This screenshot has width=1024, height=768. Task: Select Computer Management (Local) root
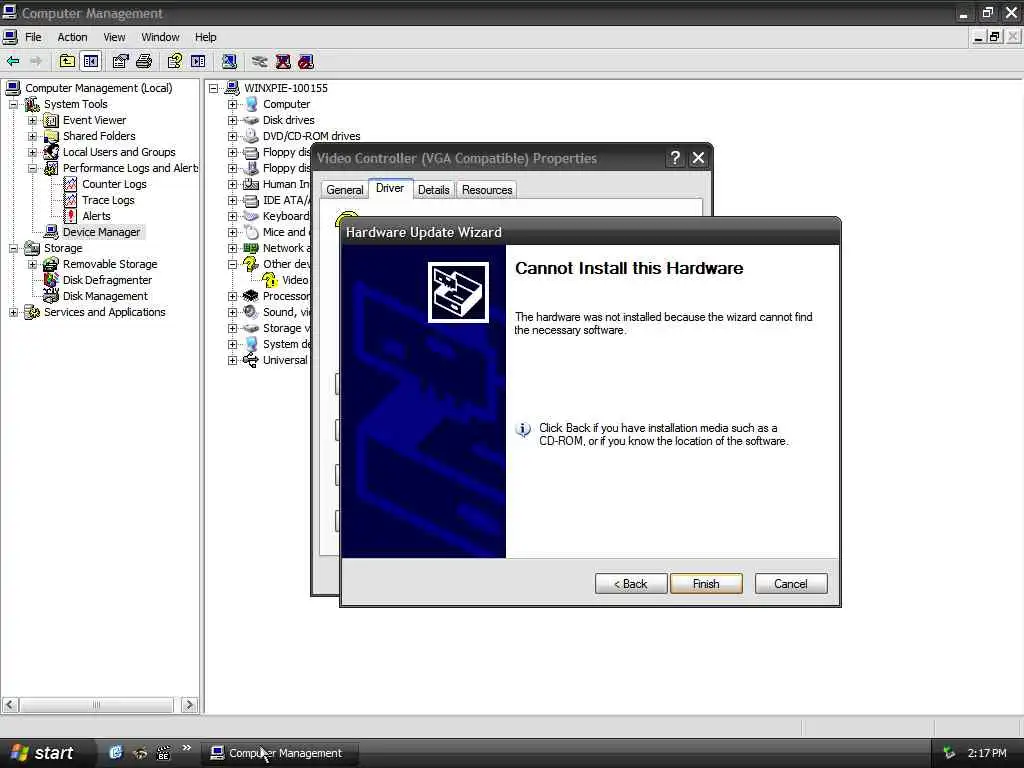[99, 88]
